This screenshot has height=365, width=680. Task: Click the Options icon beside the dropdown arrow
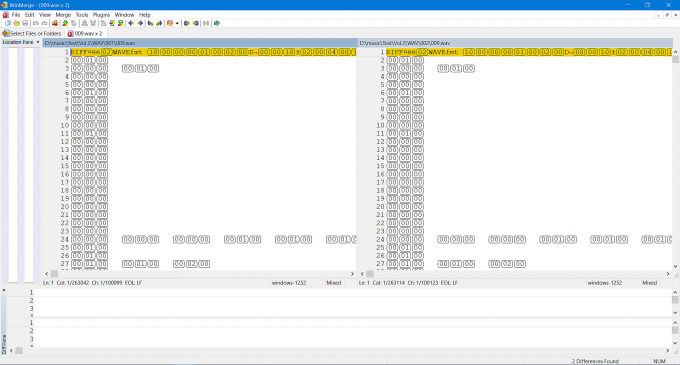point(170,23)
